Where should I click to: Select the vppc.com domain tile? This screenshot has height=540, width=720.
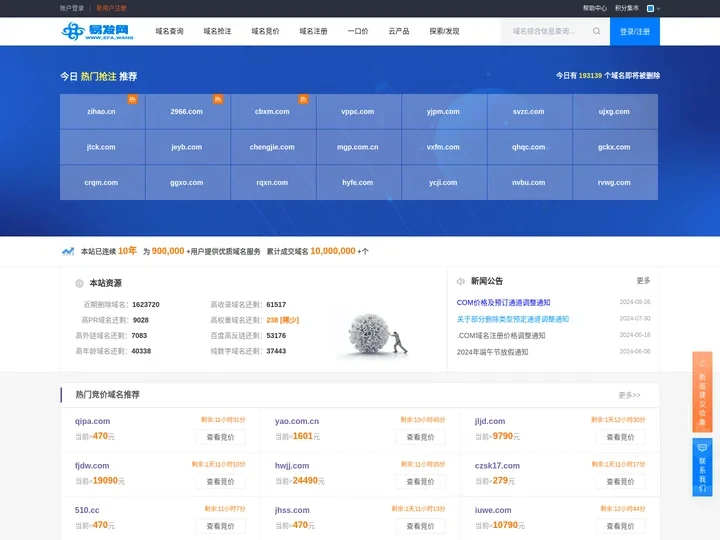[358, 112]
